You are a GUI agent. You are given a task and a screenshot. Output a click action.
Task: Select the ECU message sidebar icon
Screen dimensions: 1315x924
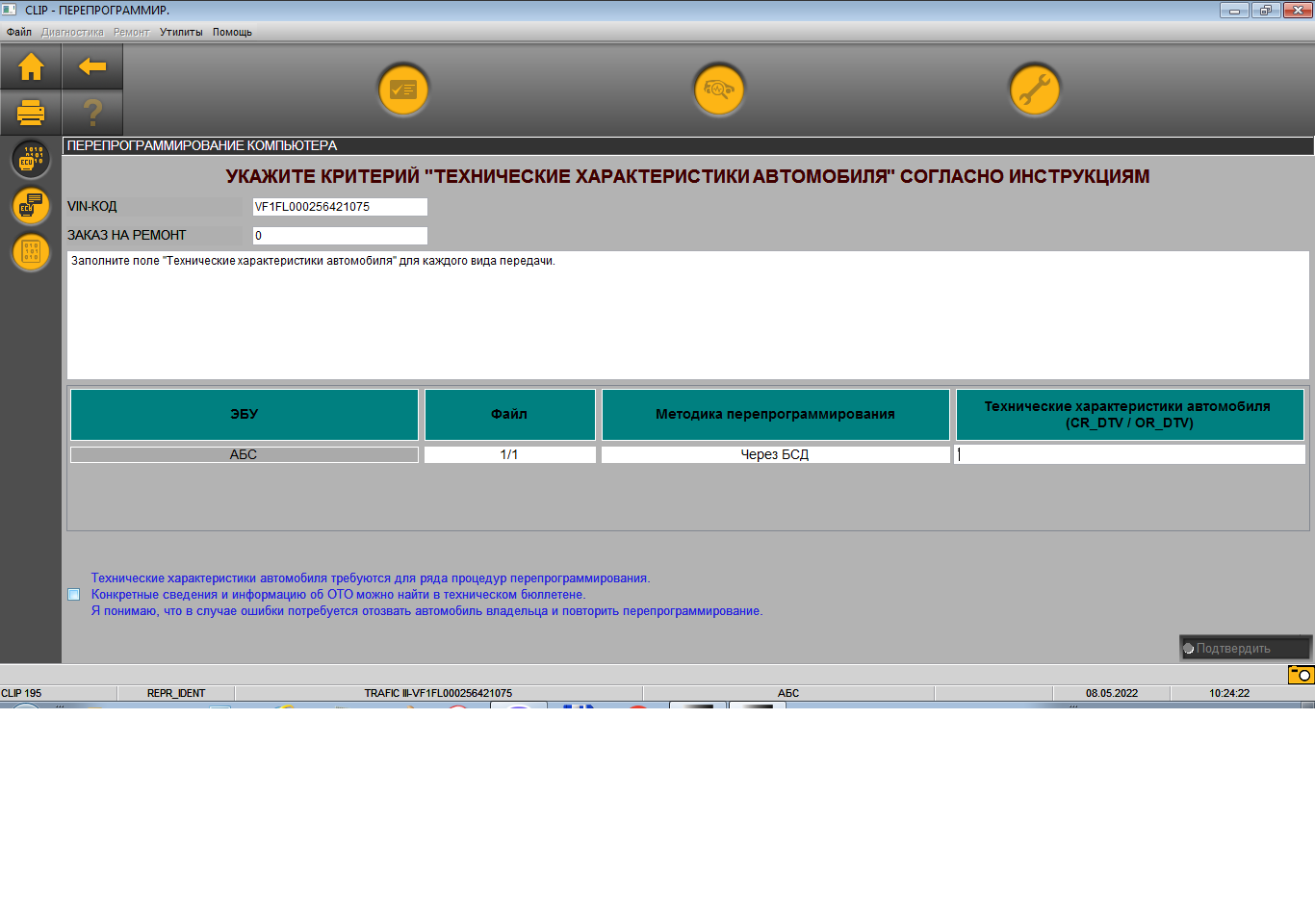click(31, 205)
